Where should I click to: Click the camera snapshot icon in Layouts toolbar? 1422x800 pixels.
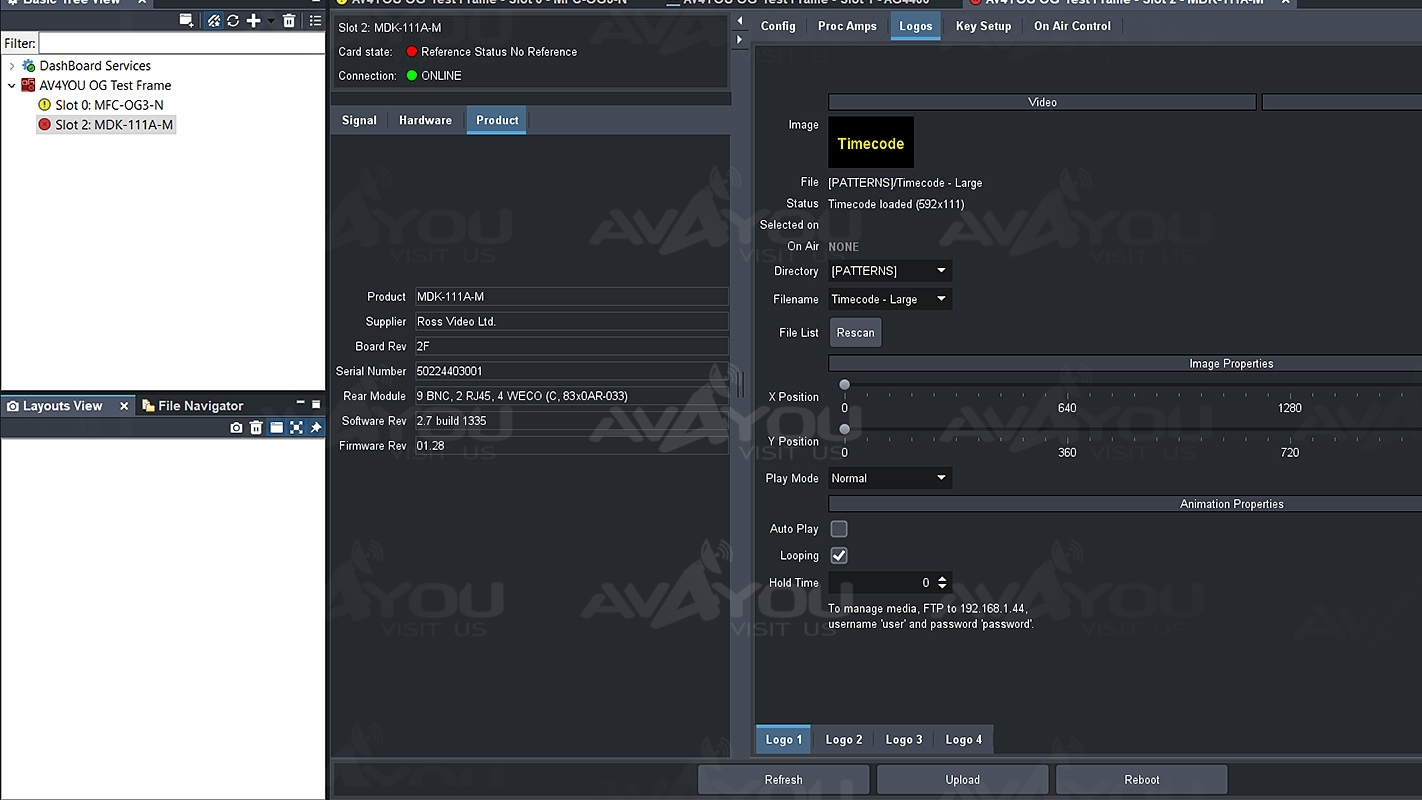pyautogui.click(x=236, y=428)
